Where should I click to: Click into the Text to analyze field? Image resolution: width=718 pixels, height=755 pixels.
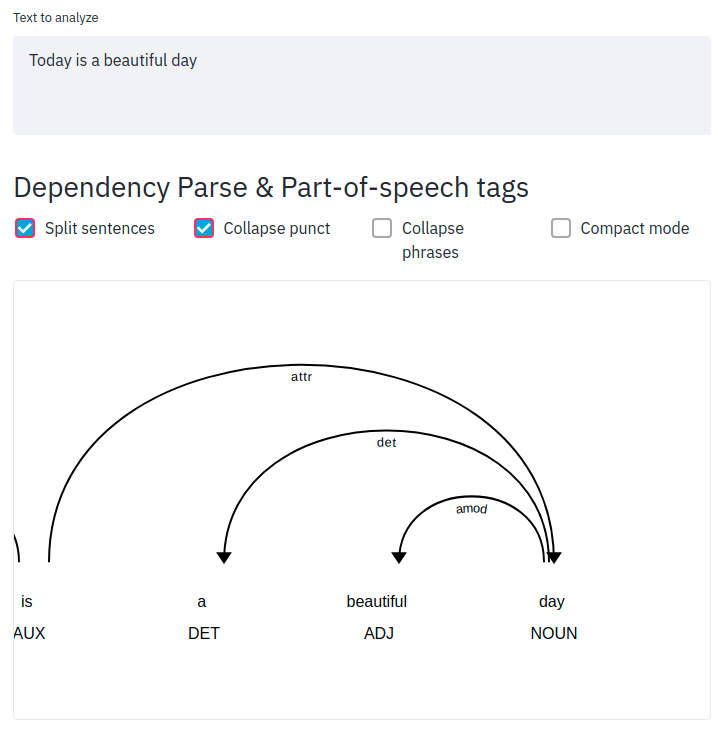[x=362, y=85]
